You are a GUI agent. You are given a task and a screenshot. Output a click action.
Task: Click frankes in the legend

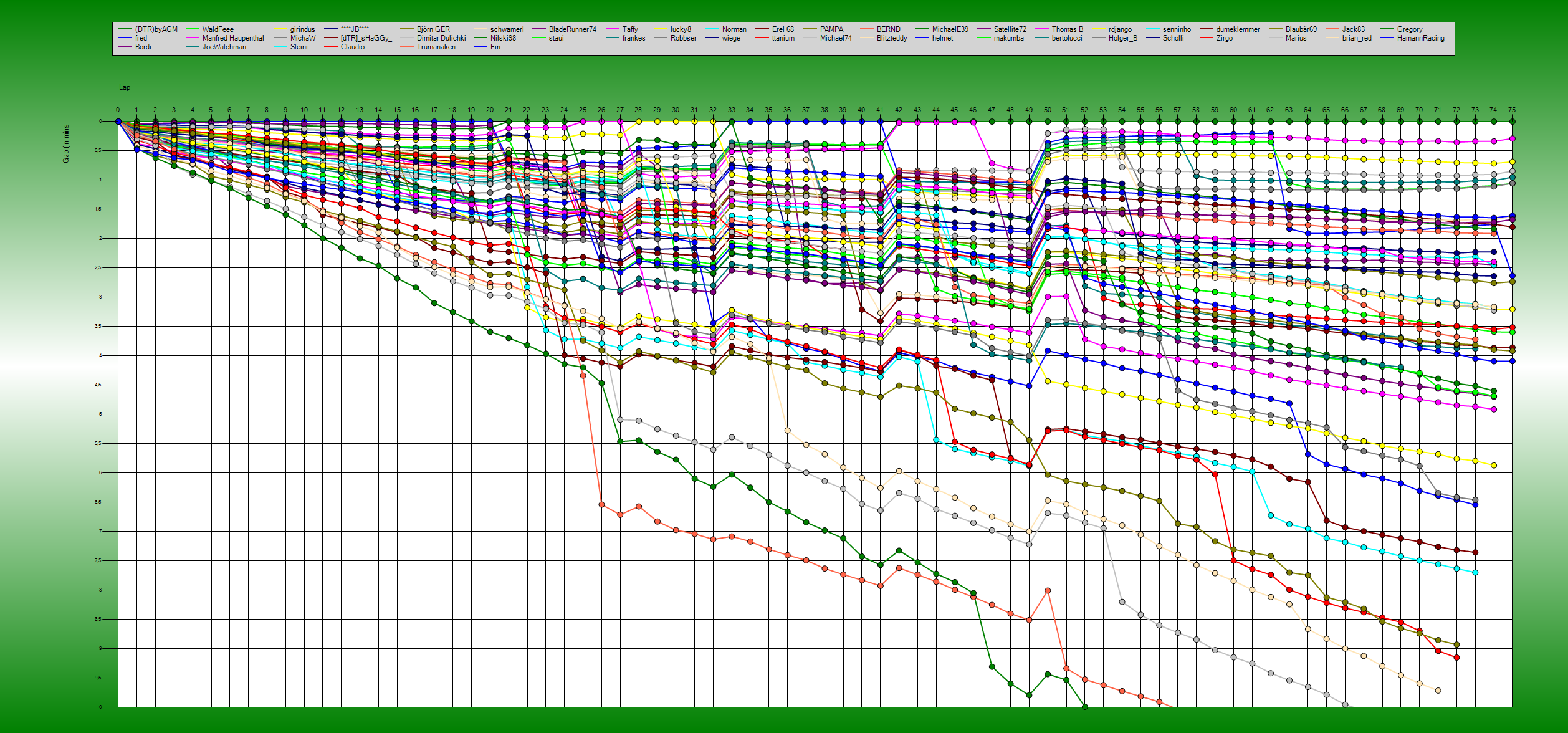click(x=634, y=38)
